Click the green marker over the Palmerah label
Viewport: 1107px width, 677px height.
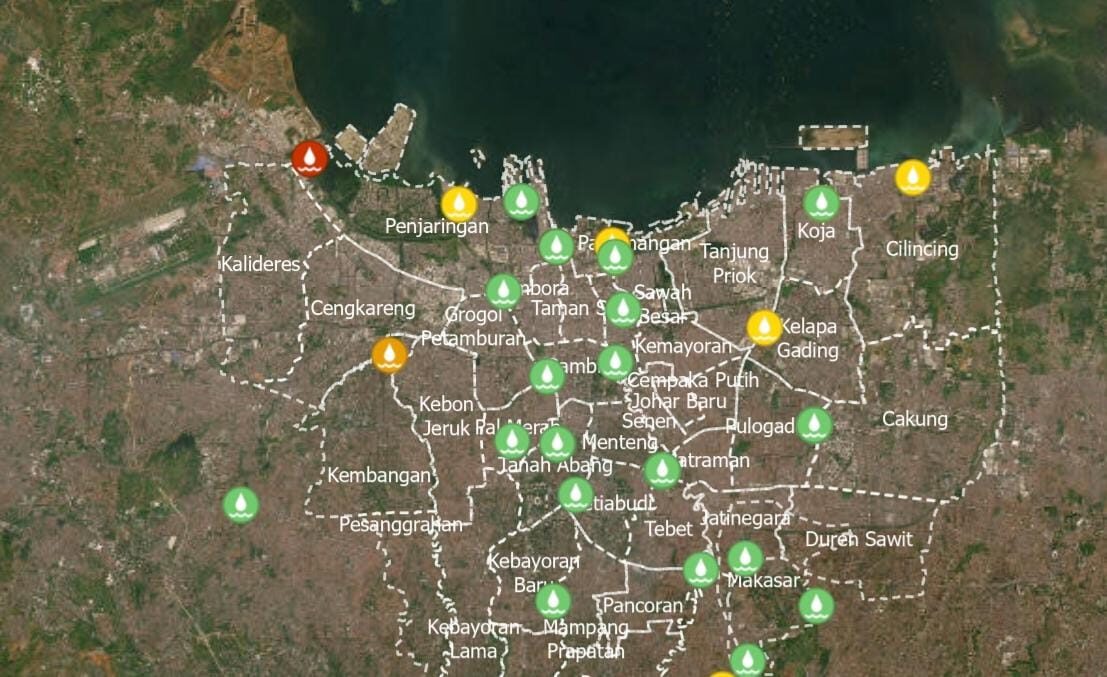[513, 442]
